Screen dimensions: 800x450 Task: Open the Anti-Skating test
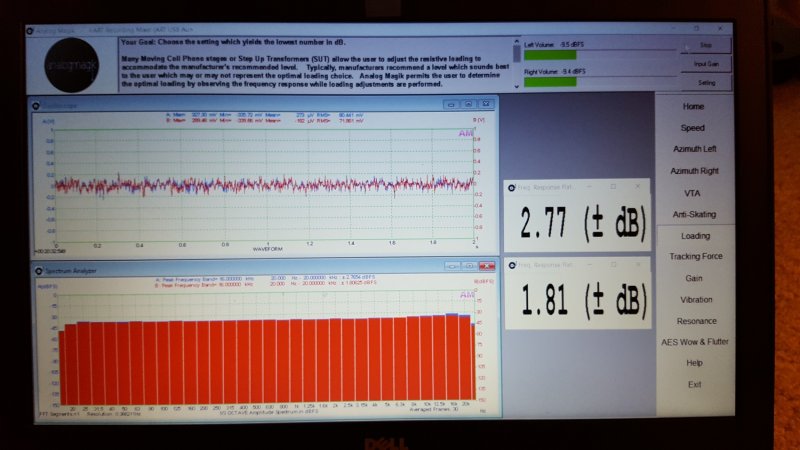694,215
